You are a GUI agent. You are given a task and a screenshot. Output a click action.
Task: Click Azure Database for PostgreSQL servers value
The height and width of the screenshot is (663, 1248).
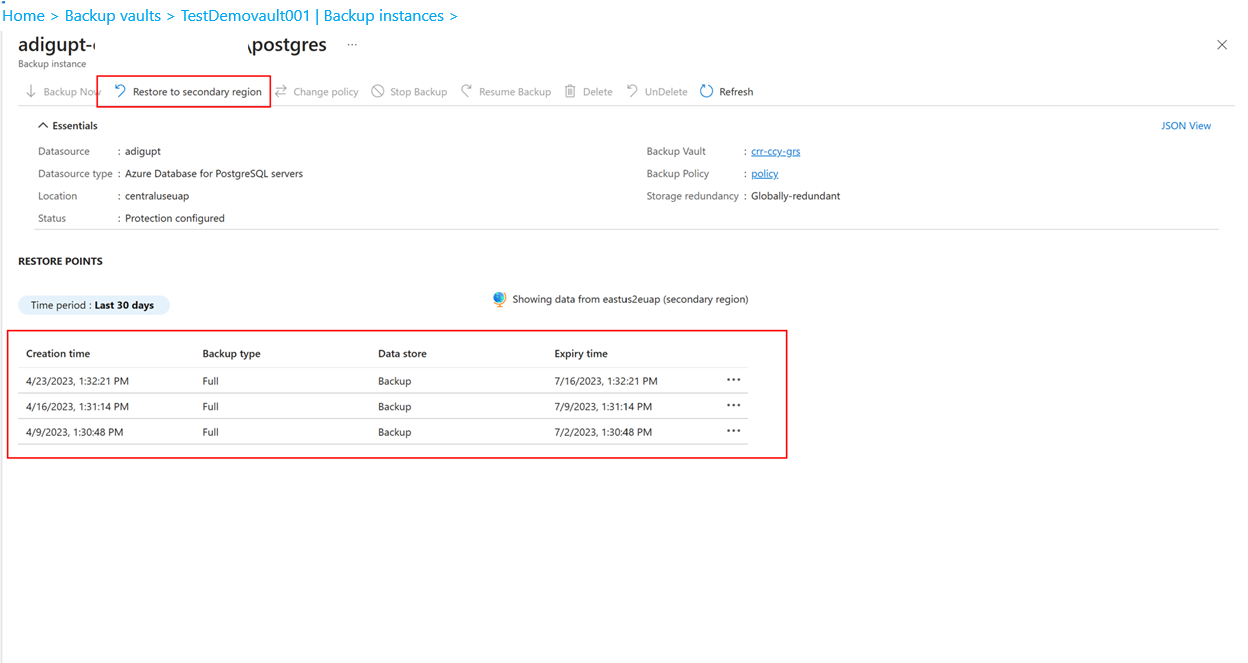(214, 174)
